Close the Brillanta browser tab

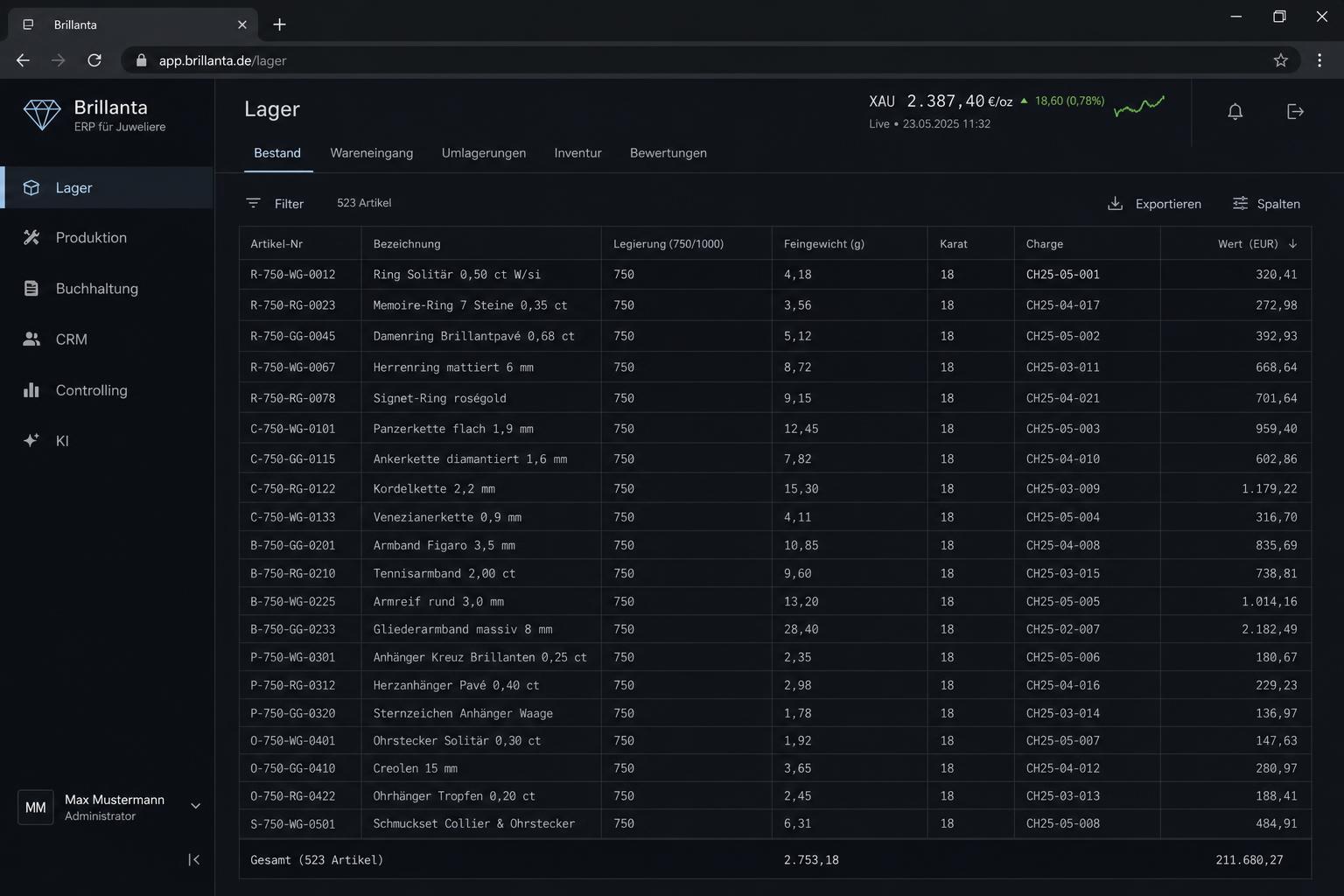[242, 24]
